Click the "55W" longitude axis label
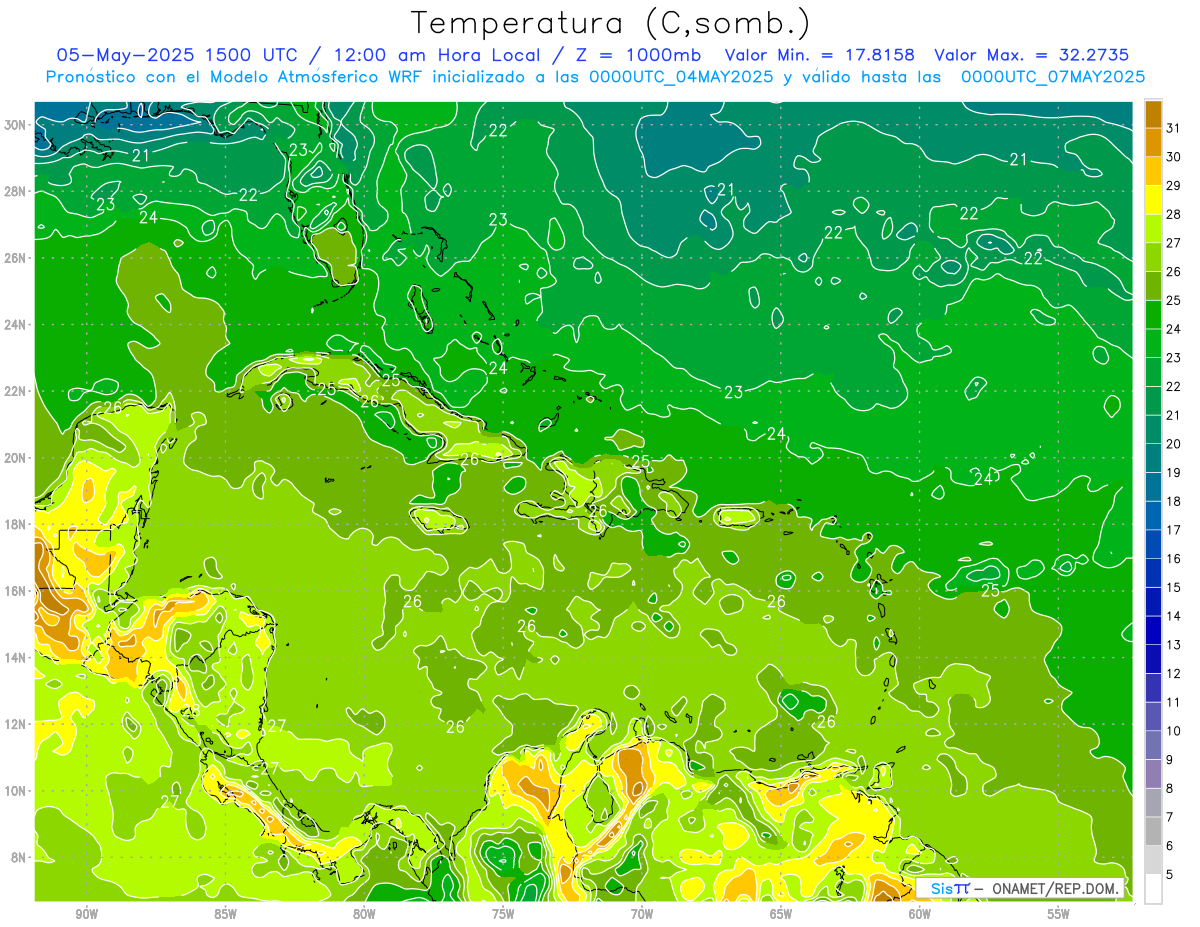The image size is (1200, 927). [x=1058, y=914]
